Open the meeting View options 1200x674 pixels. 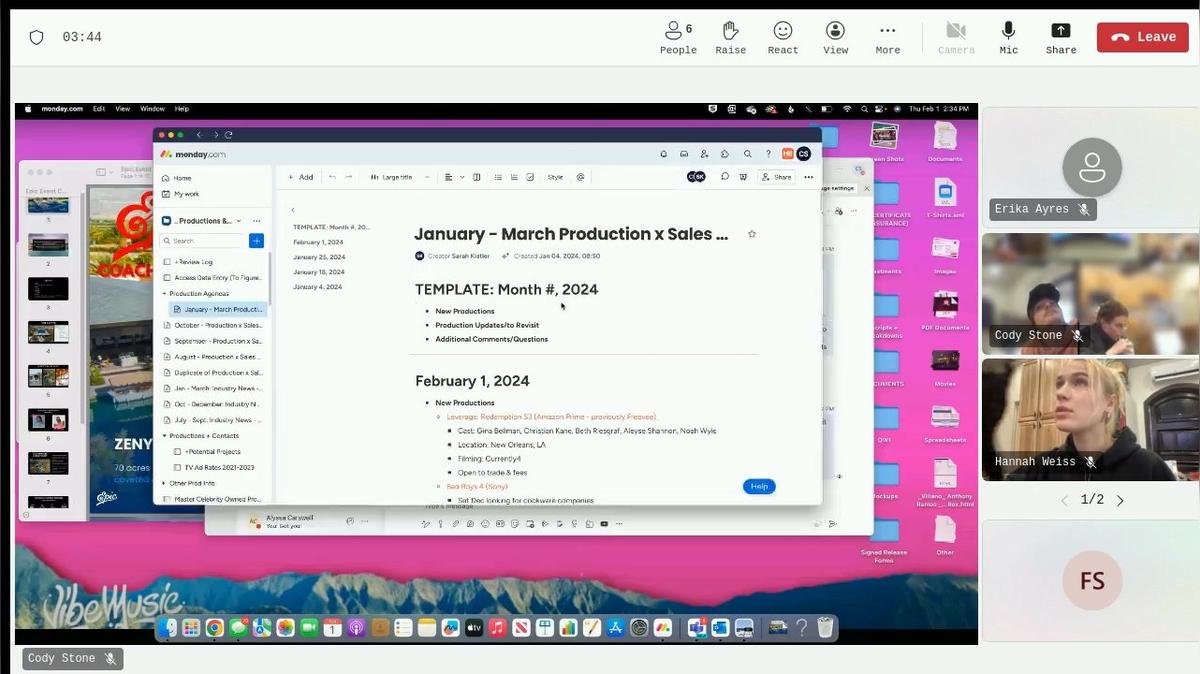click(835, 38)
